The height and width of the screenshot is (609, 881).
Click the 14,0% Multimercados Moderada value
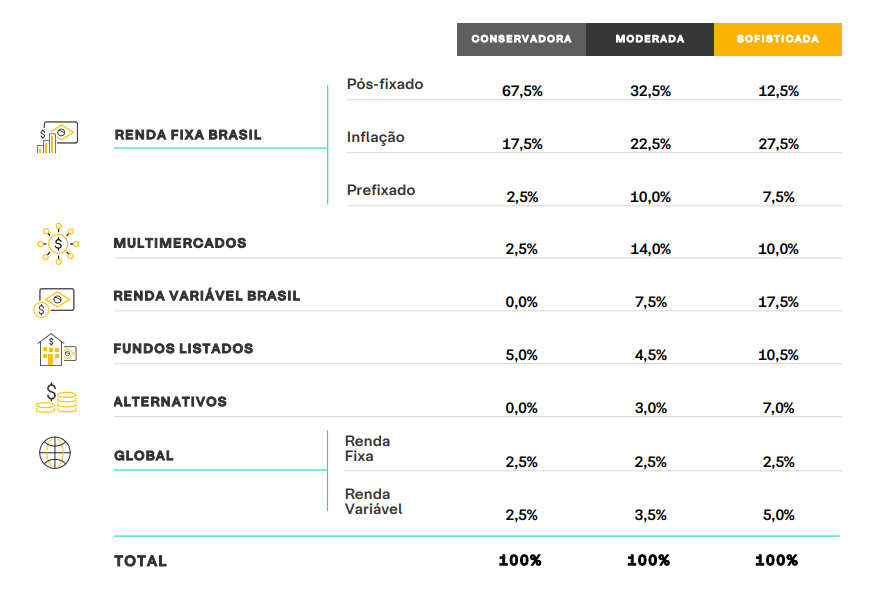click(651, 249)
